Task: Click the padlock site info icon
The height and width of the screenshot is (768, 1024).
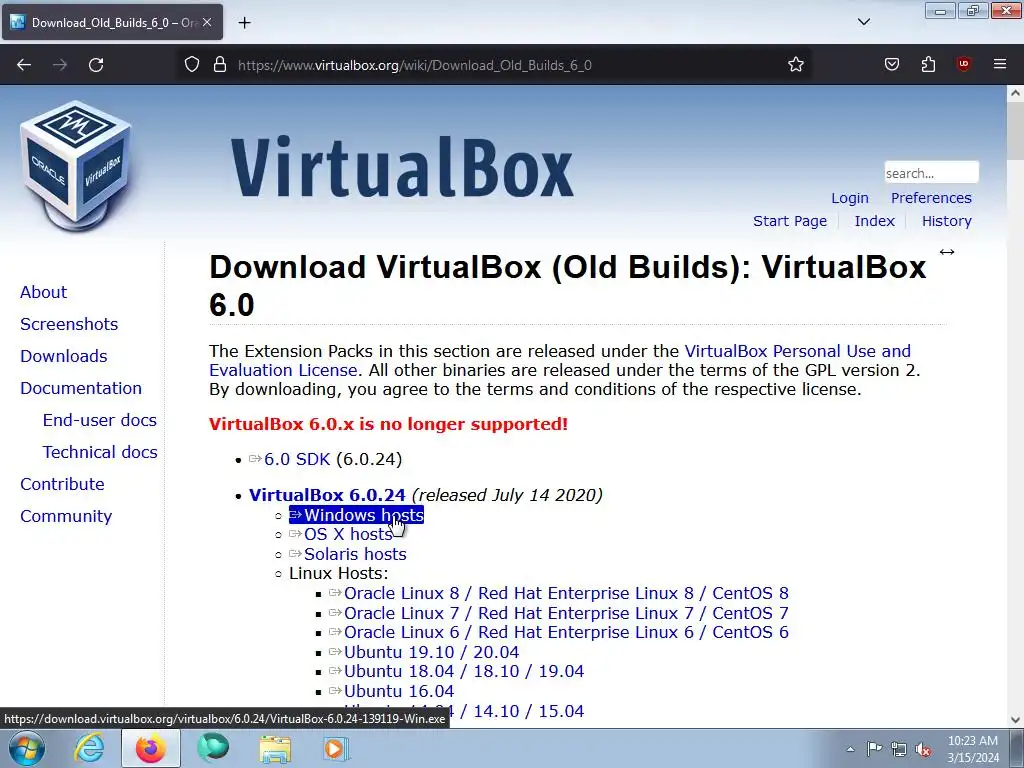Action: point(220,65)
